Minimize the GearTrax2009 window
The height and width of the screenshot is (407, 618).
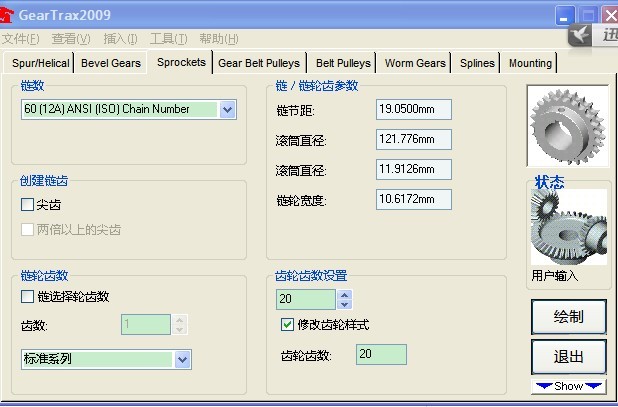point(564,16)
